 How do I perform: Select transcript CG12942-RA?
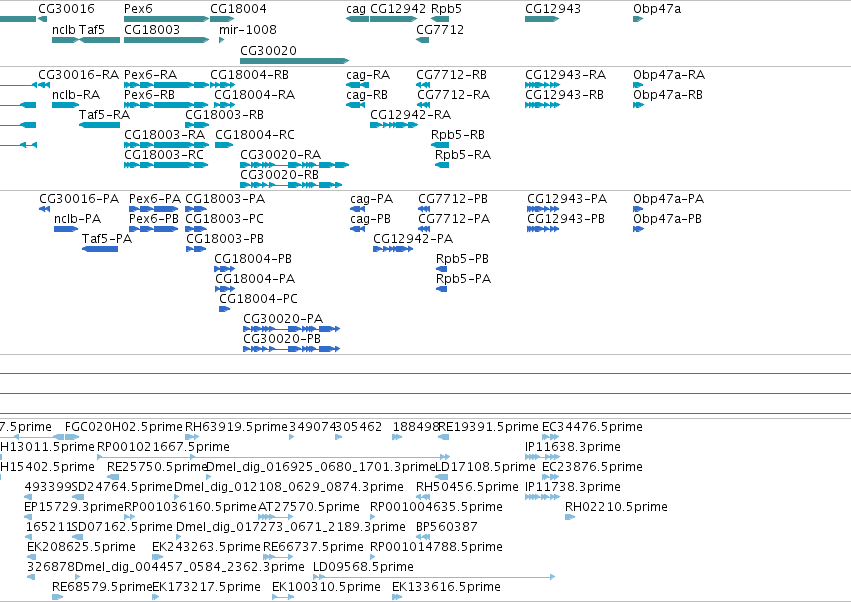pyautogui.click(x=394, y=125)
